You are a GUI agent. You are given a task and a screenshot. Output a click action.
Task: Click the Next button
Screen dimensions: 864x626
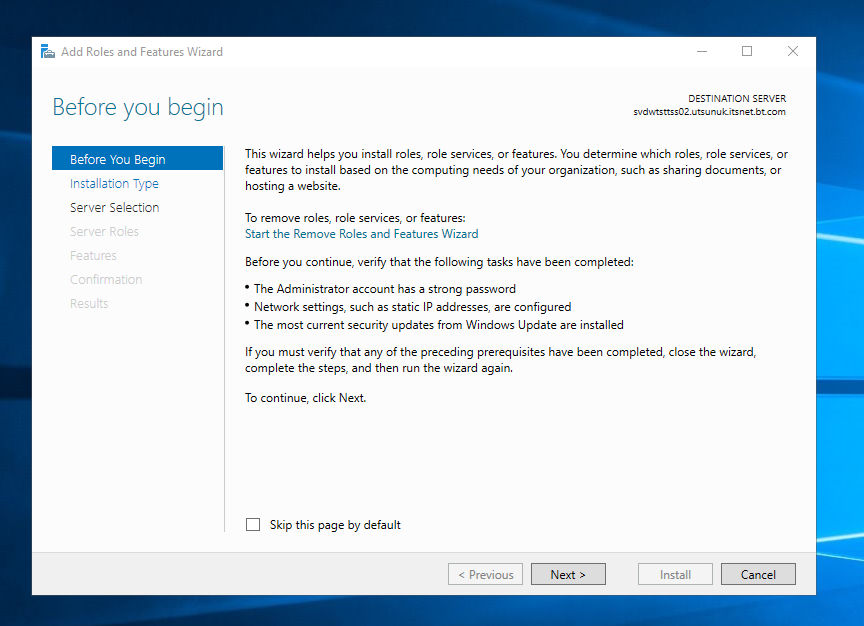click(568, 574)
